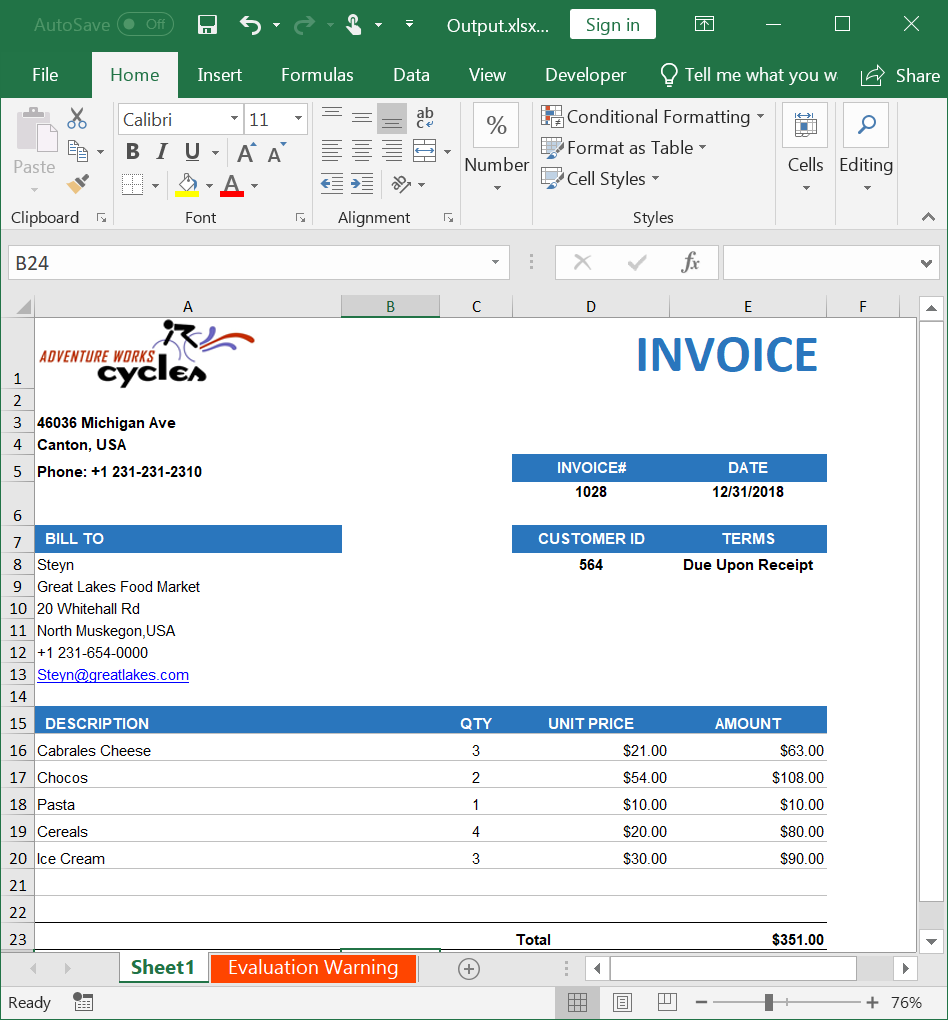Click the zoom slider handle
Screen dimensions: 948x1020
coord(768,1002)
